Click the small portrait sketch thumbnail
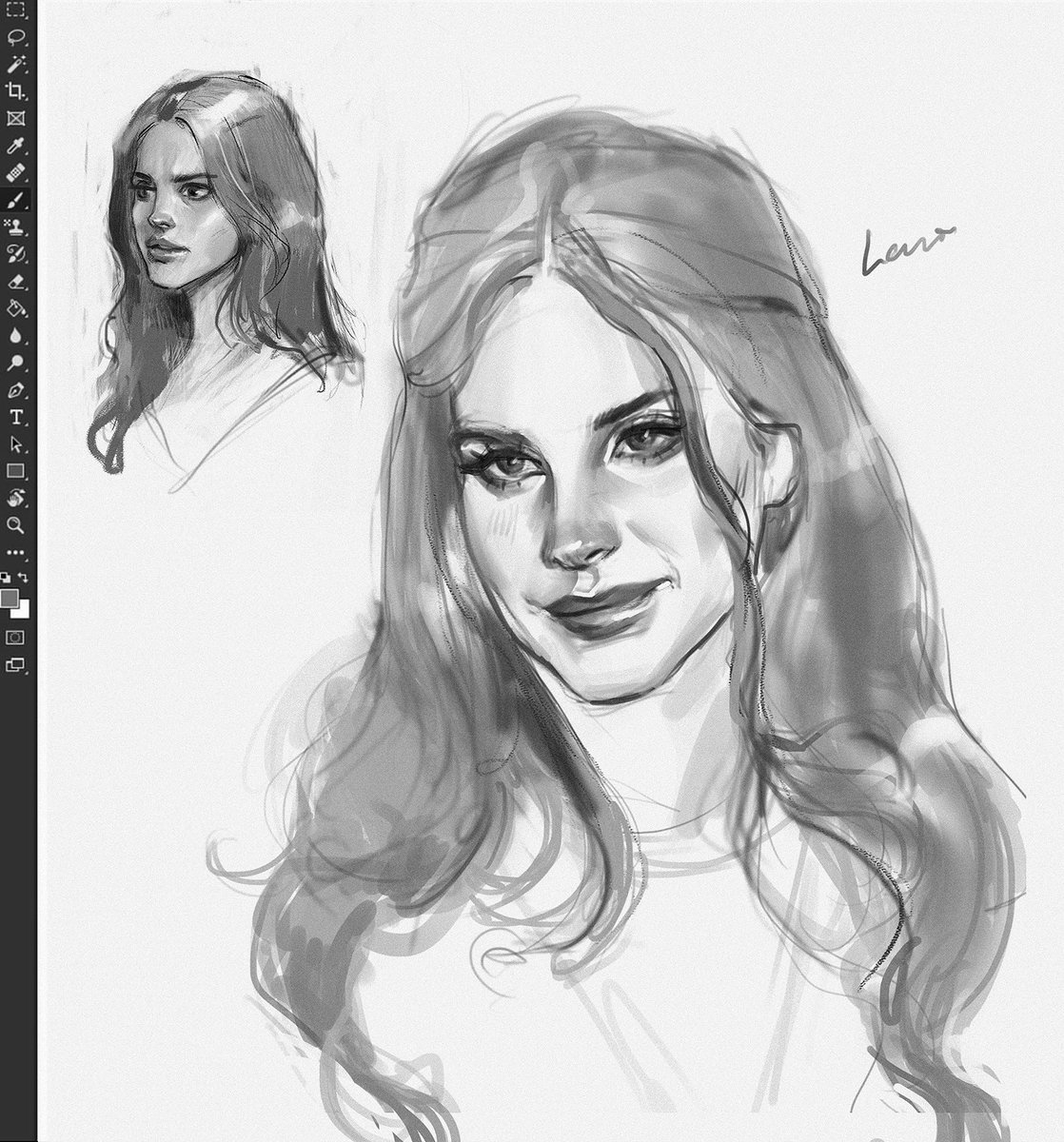1064x1142 pixels. coord(226,278)
